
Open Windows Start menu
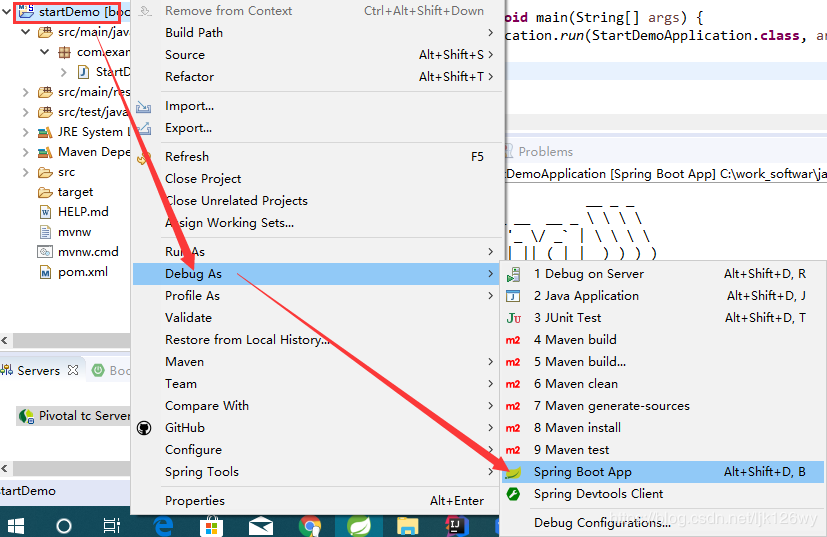15,525
